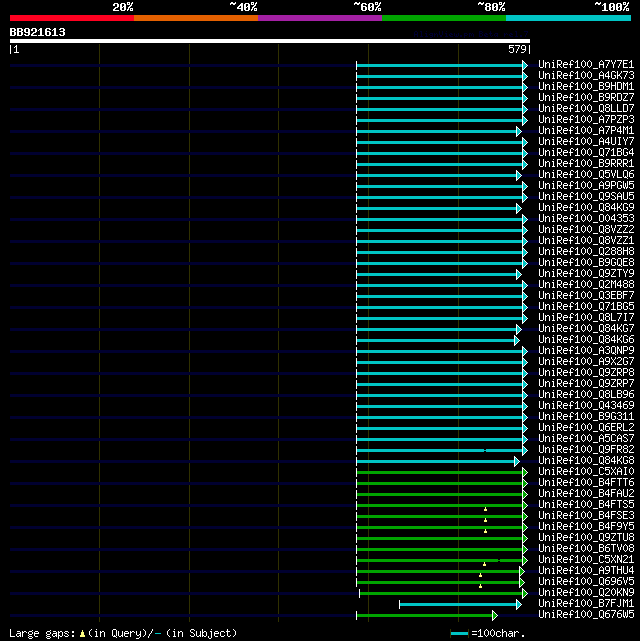The height and width of the screenshot is (641, 640).
Task: Click the red 20% identity legend segment
Action: [72, 18]
